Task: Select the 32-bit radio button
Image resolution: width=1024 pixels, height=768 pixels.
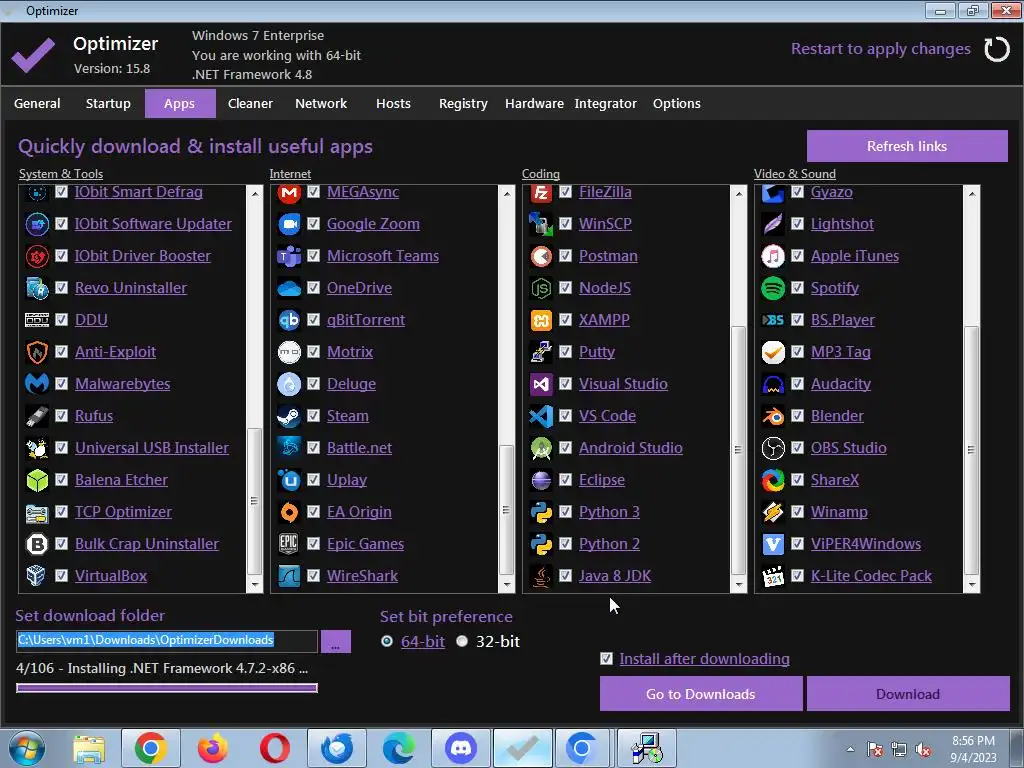Action: (462, 641)
